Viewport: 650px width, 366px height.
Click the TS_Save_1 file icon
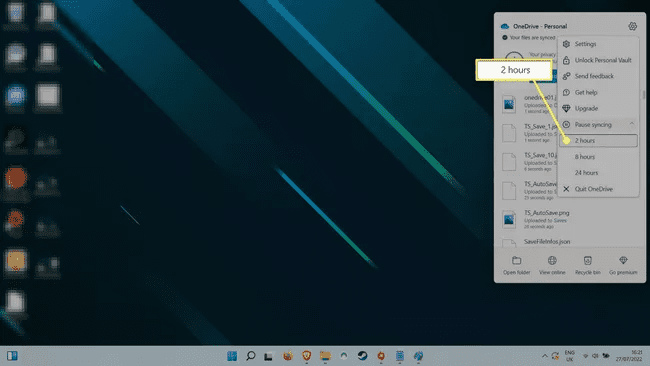pos(509,133)
